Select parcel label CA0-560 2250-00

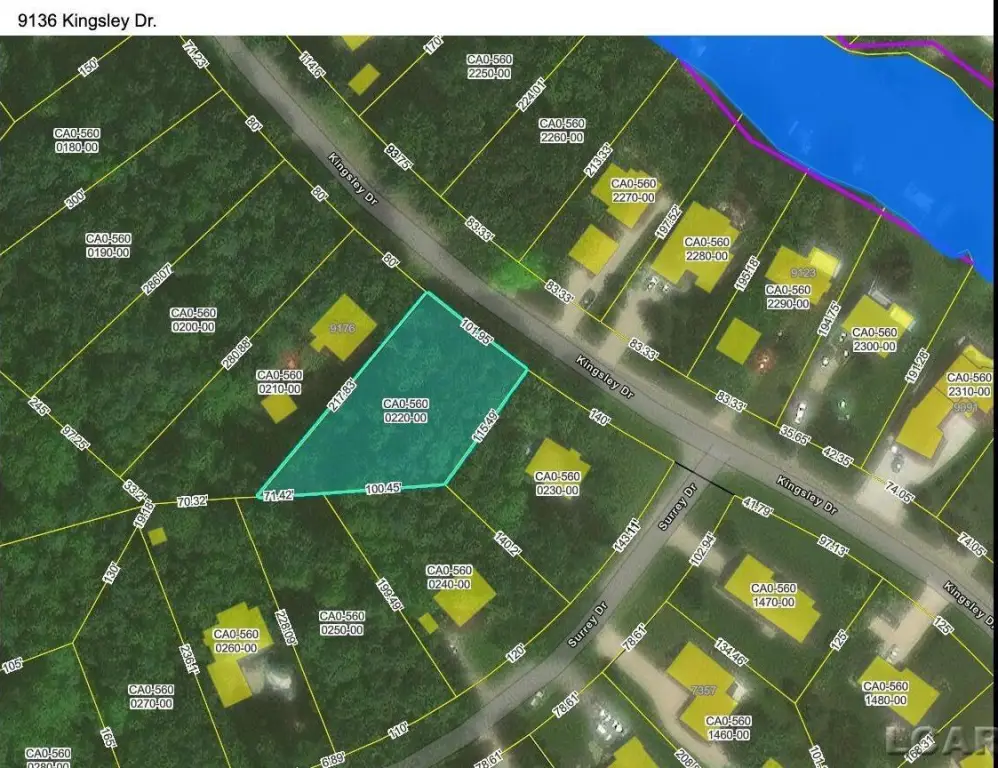(x=490, y=66)
